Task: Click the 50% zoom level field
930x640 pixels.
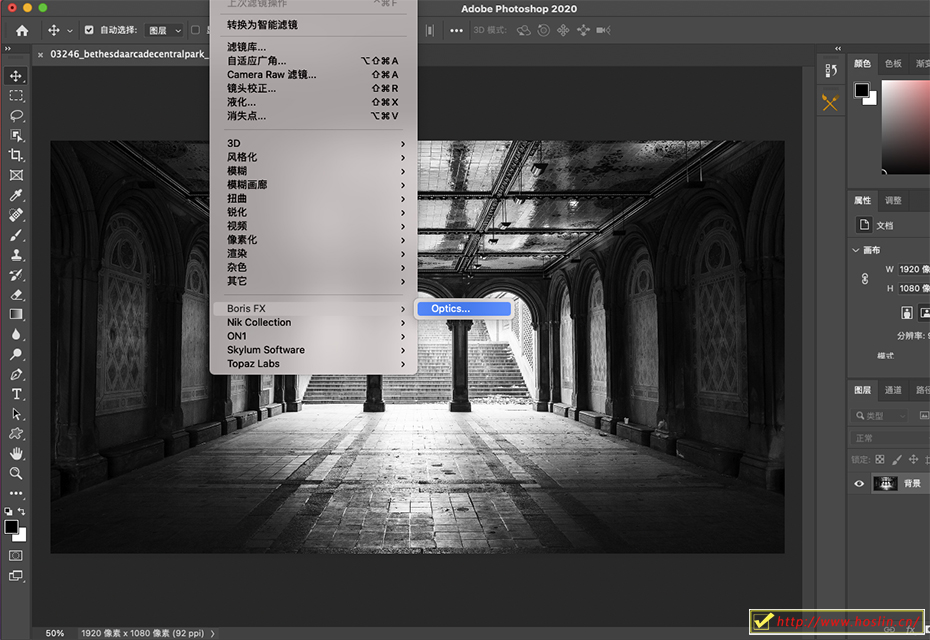Action: (55, 633)
